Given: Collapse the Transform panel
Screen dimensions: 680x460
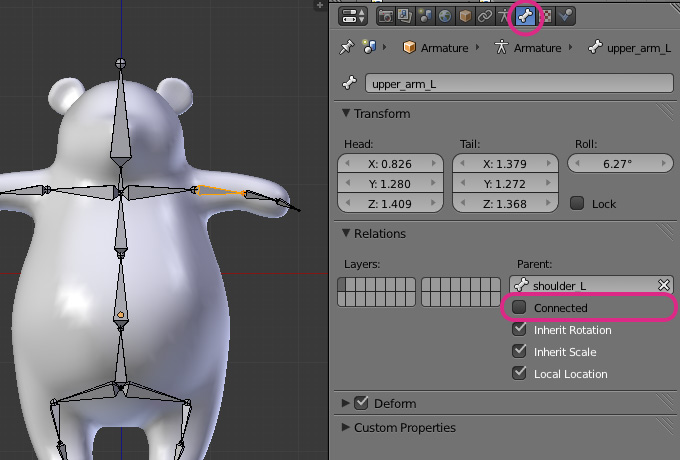Looking at the screenshot, I should coord(346,113).
